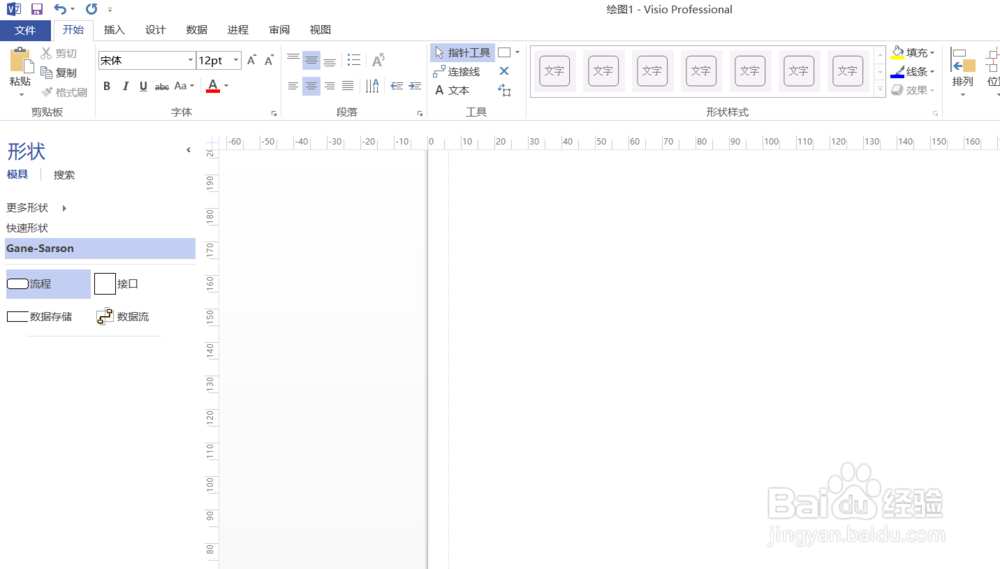Open the 段落 dialog launcher

(x=420, y=114)
